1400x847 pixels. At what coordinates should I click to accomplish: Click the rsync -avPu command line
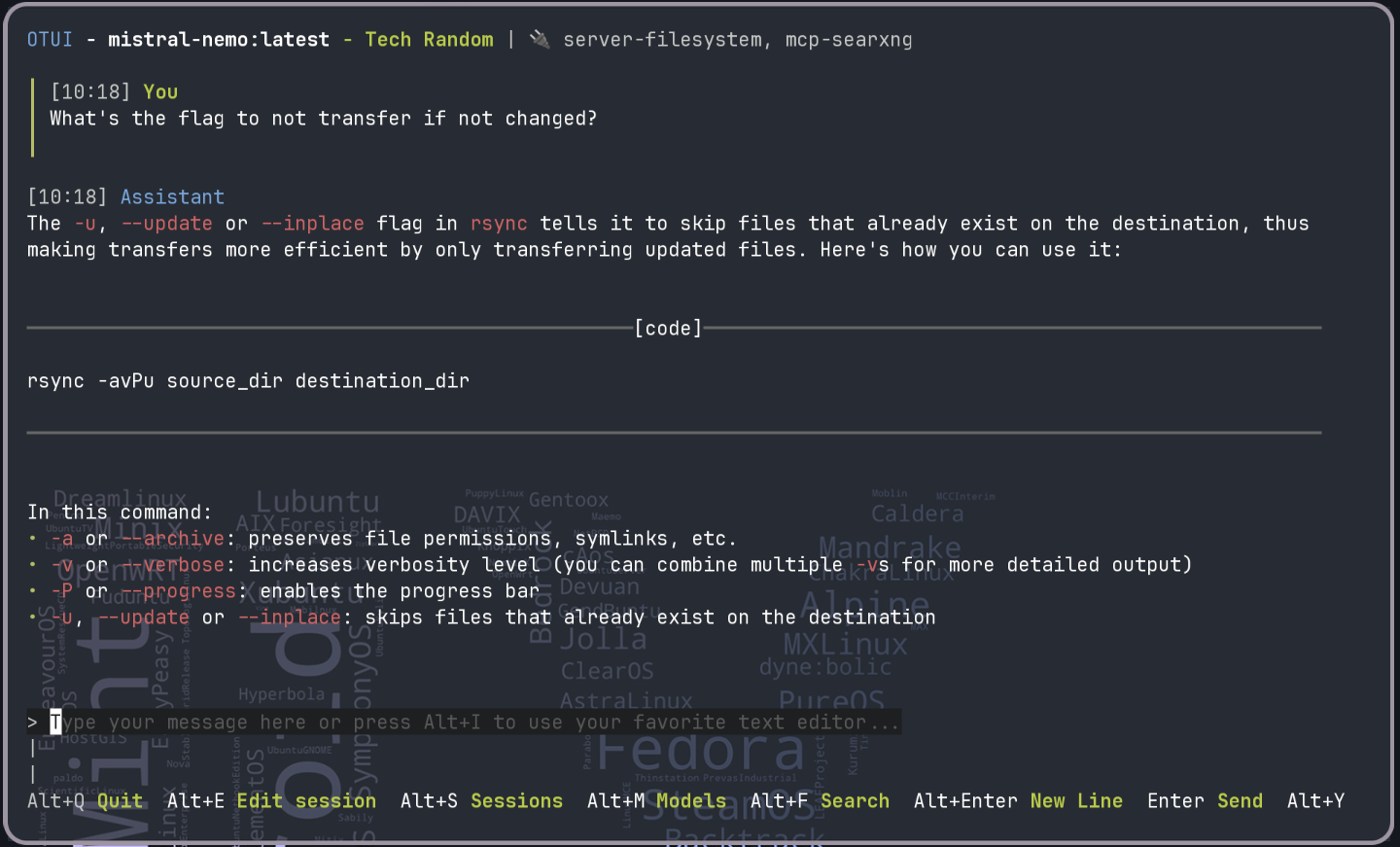[x=248, y=381]
